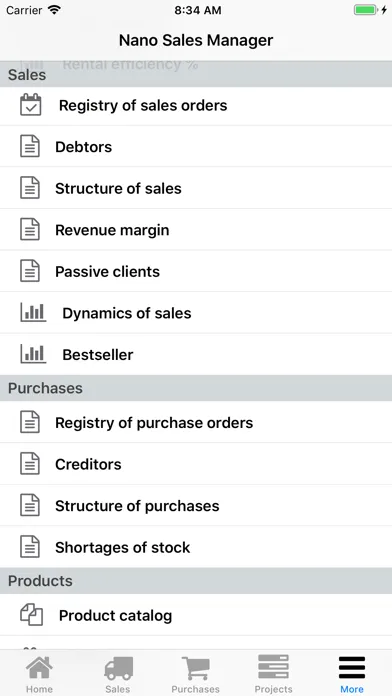This screenshot has height=696, width=392.
Task: Open Registry of purchase orders
Action: [196, 423]
